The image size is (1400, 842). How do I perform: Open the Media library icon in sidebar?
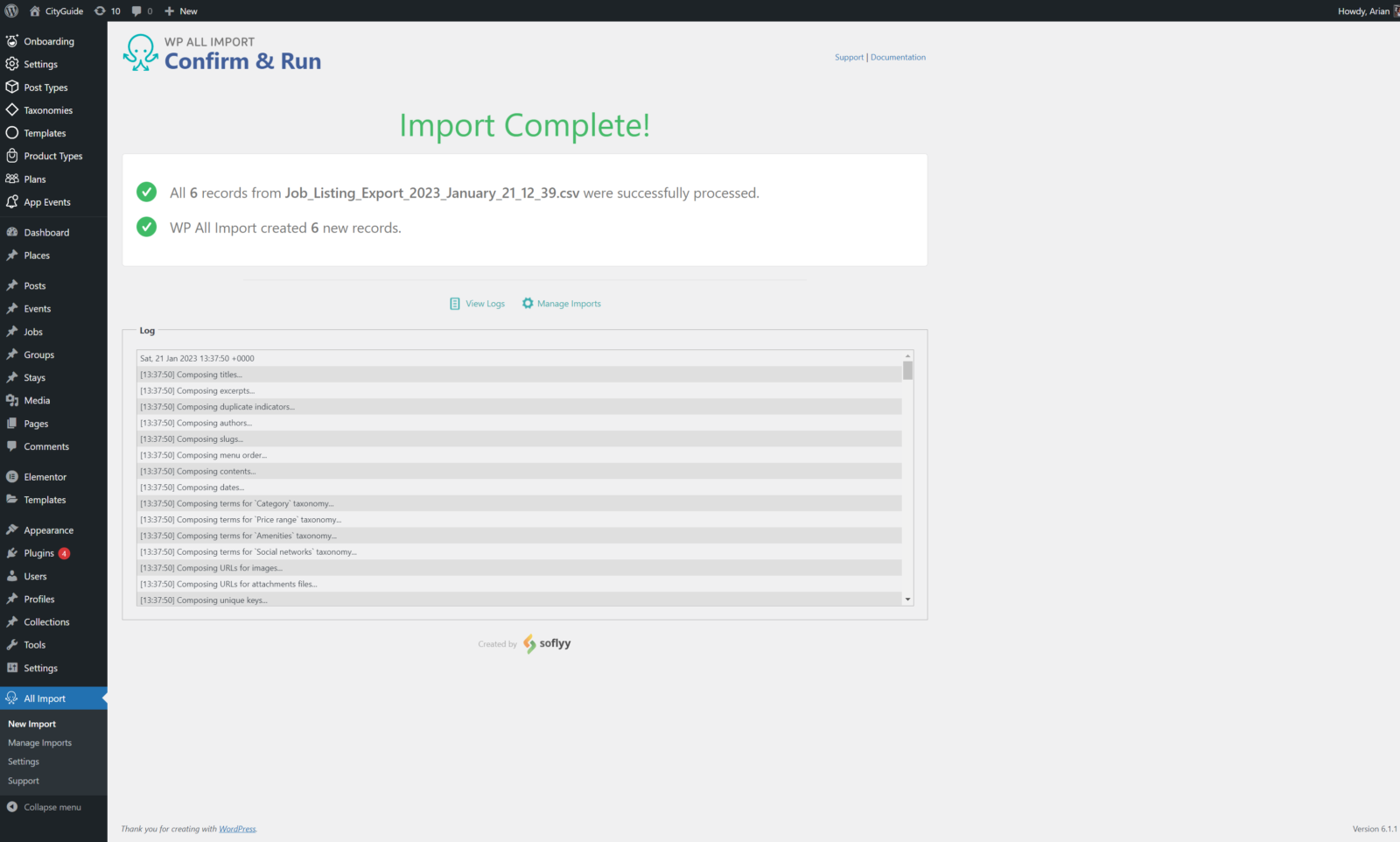click(x=11, y=400)
